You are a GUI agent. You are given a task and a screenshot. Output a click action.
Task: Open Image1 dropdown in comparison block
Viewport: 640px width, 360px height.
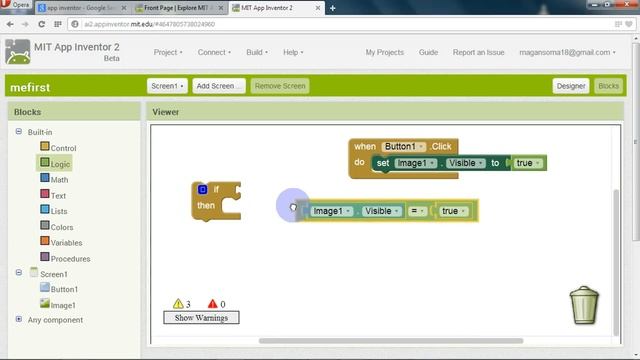[x=331, y=211]
